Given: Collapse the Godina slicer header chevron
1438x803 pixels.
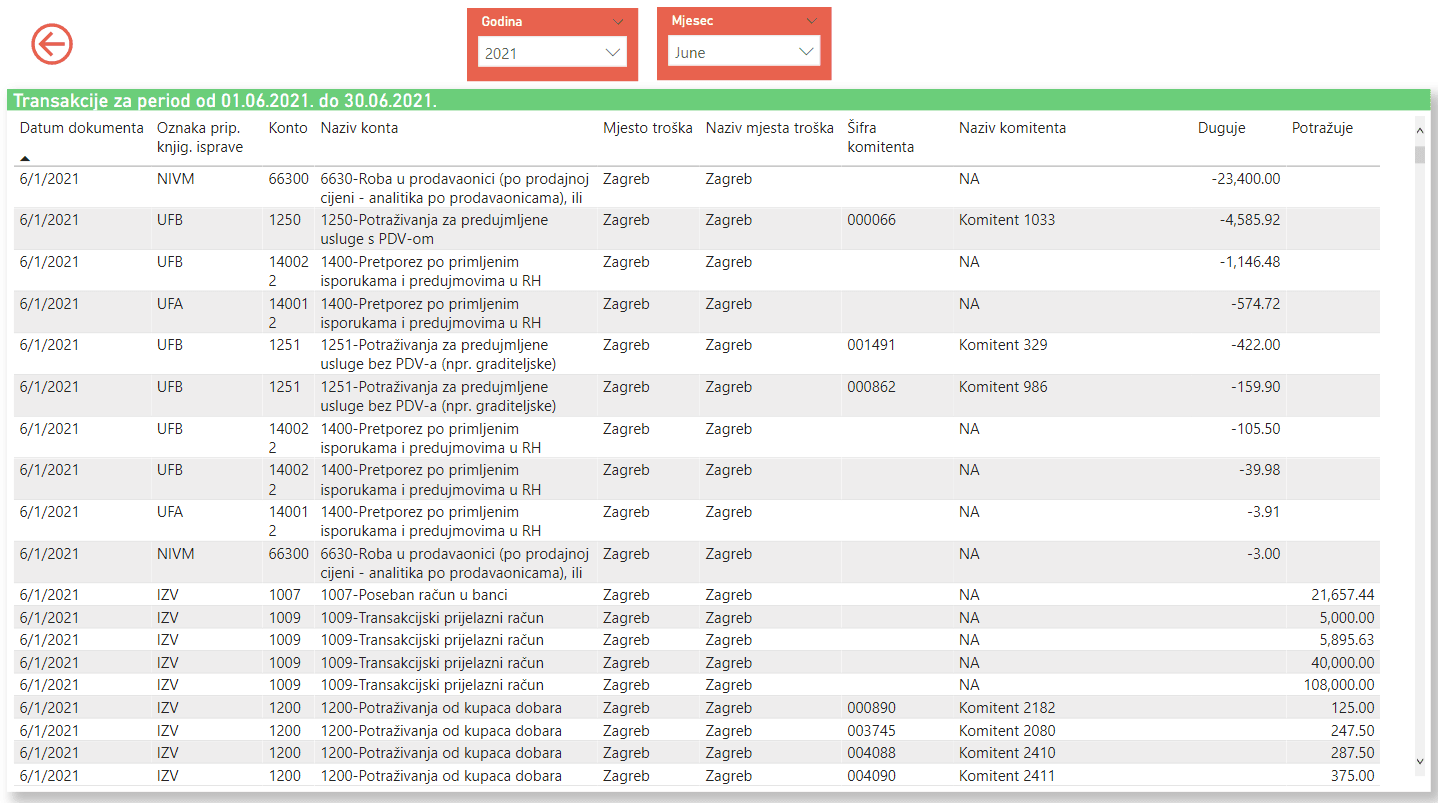Looking at the screenshot, I should (x=618, y=21).
